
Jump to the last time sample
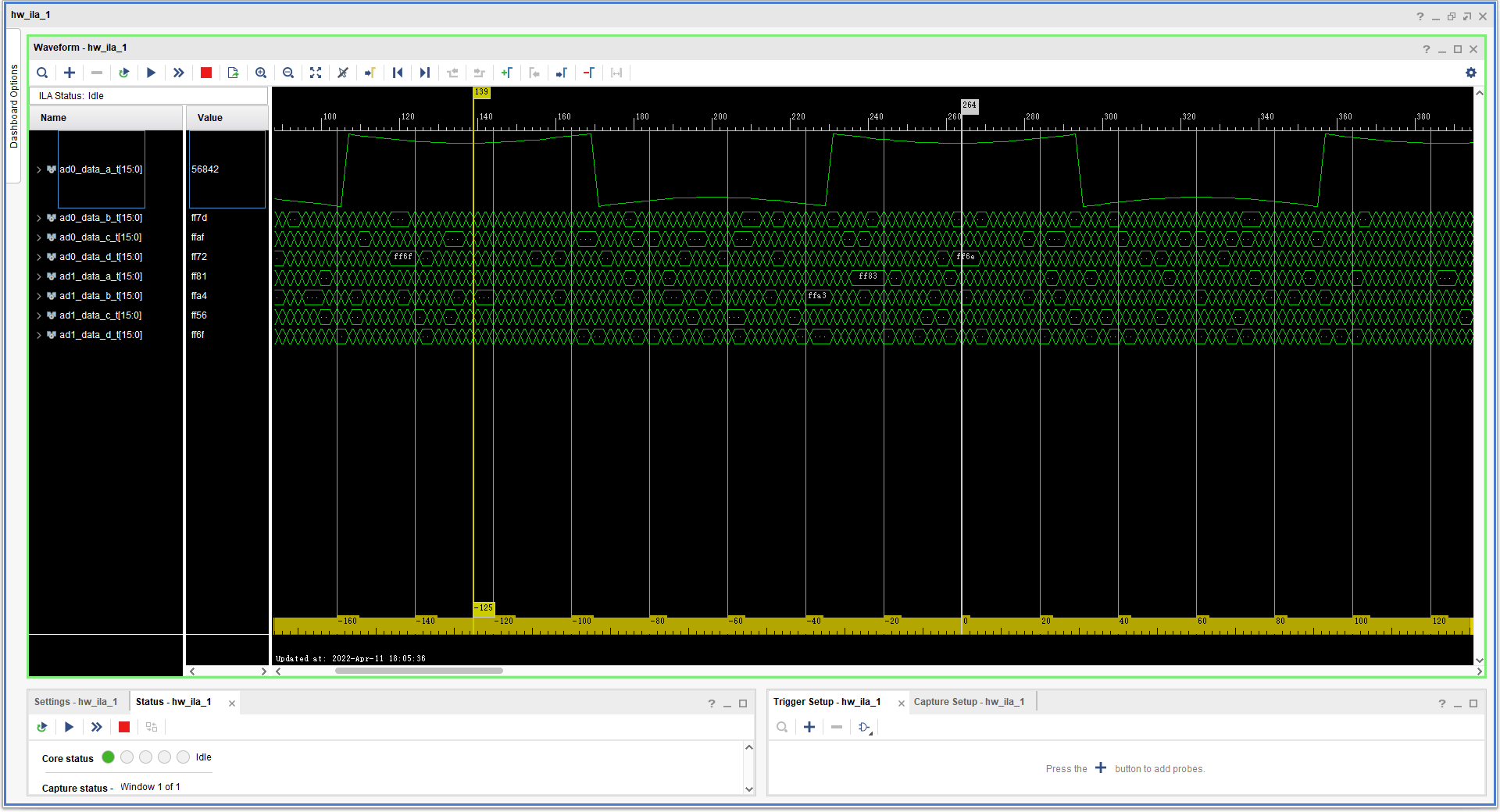pos(424,73)
